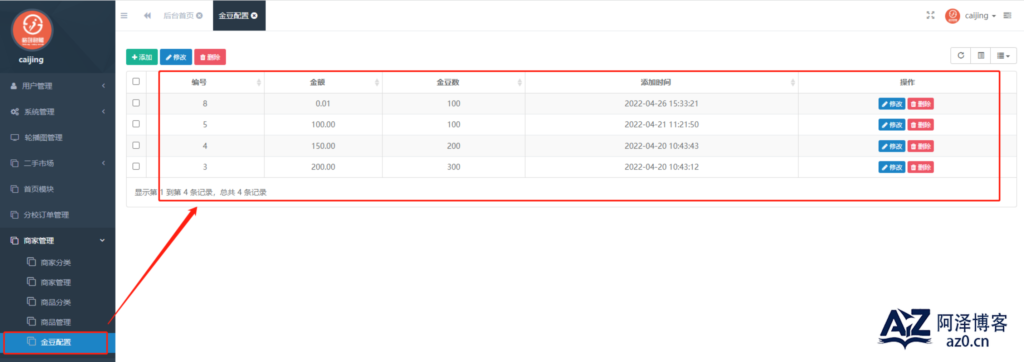Open the columns dropdown in table toolbar
The image size is (1024, 362).
(x=1004, y=56)
